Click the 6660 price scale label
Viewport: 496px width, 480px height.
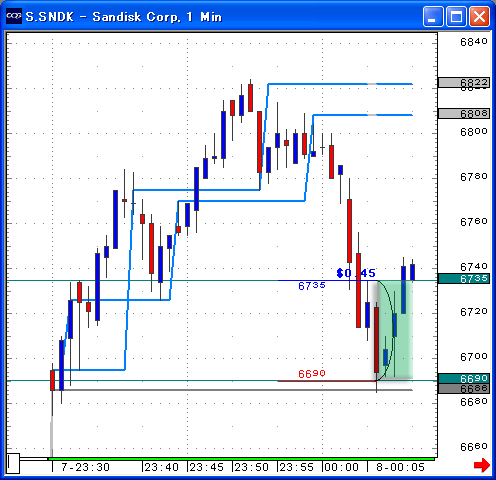[x=474, y=447]
